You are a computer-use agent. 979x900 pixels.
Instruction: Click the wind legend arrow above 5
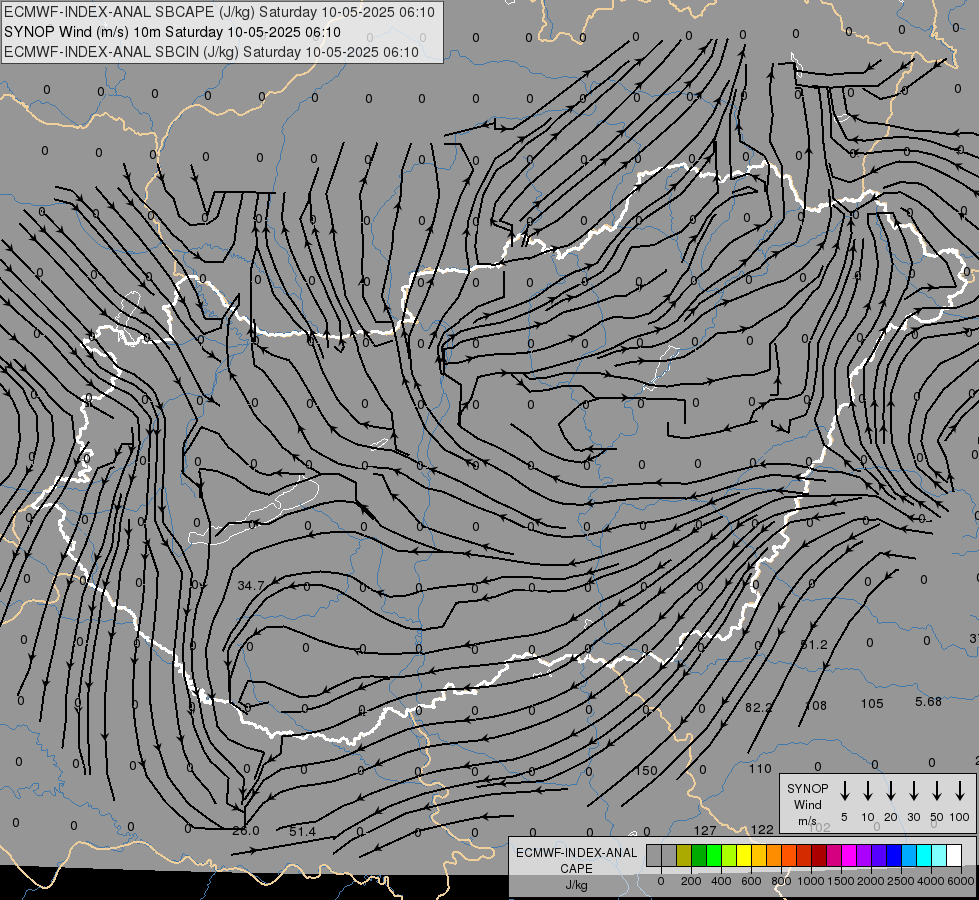click(844, 791)
